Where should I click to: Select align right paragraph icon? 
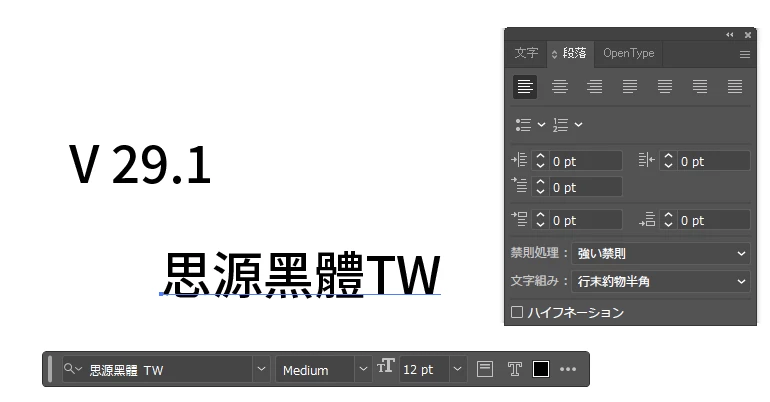(x=595, y=87)
